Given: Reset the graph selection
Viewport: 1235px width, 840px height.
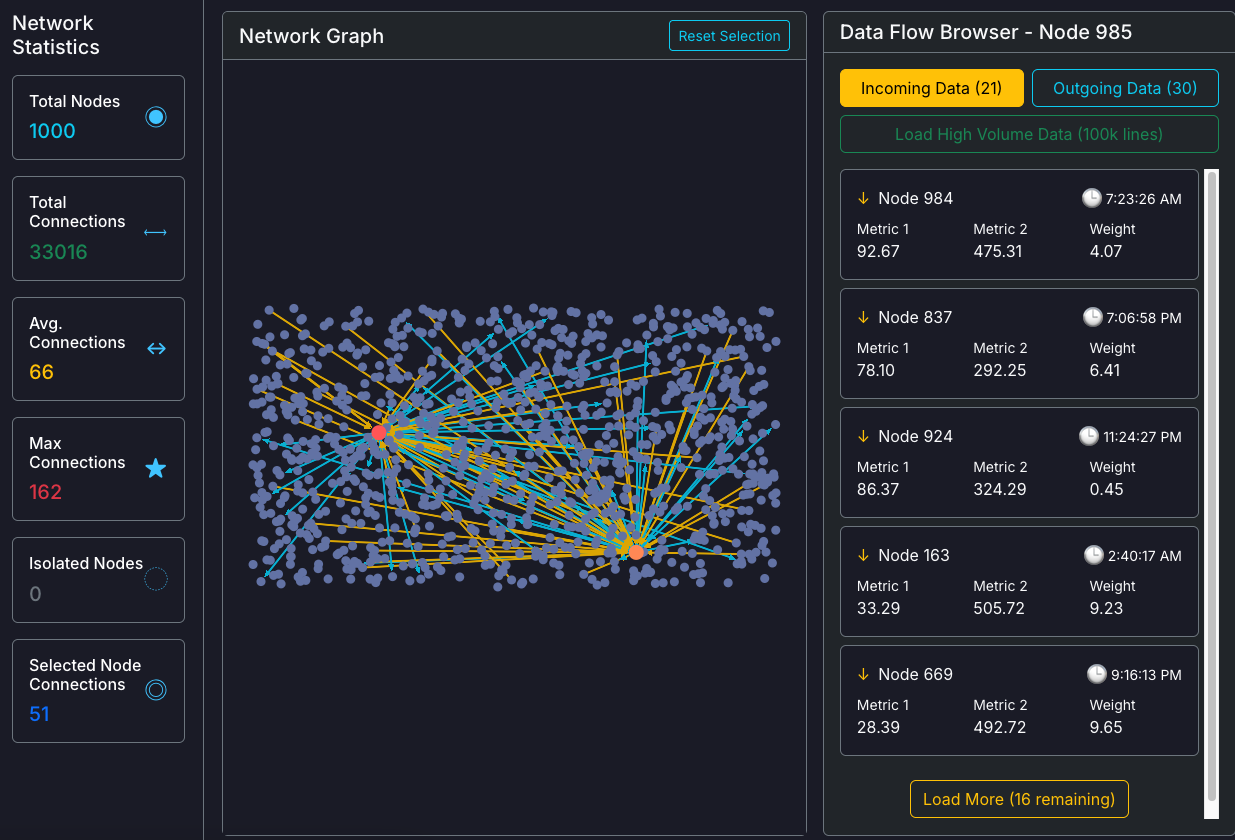Looking at the screenshot, I should [x=729, y=36].
